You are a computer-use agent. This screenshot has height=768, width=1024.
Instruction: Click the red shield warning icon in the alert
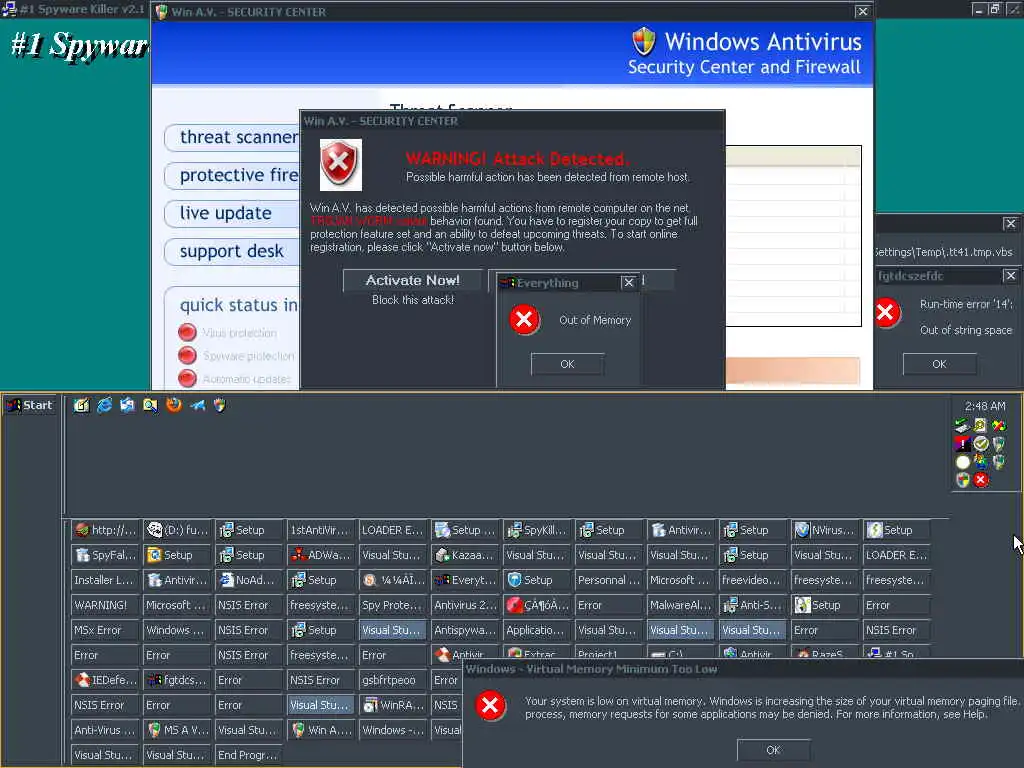tap(340, 165)
